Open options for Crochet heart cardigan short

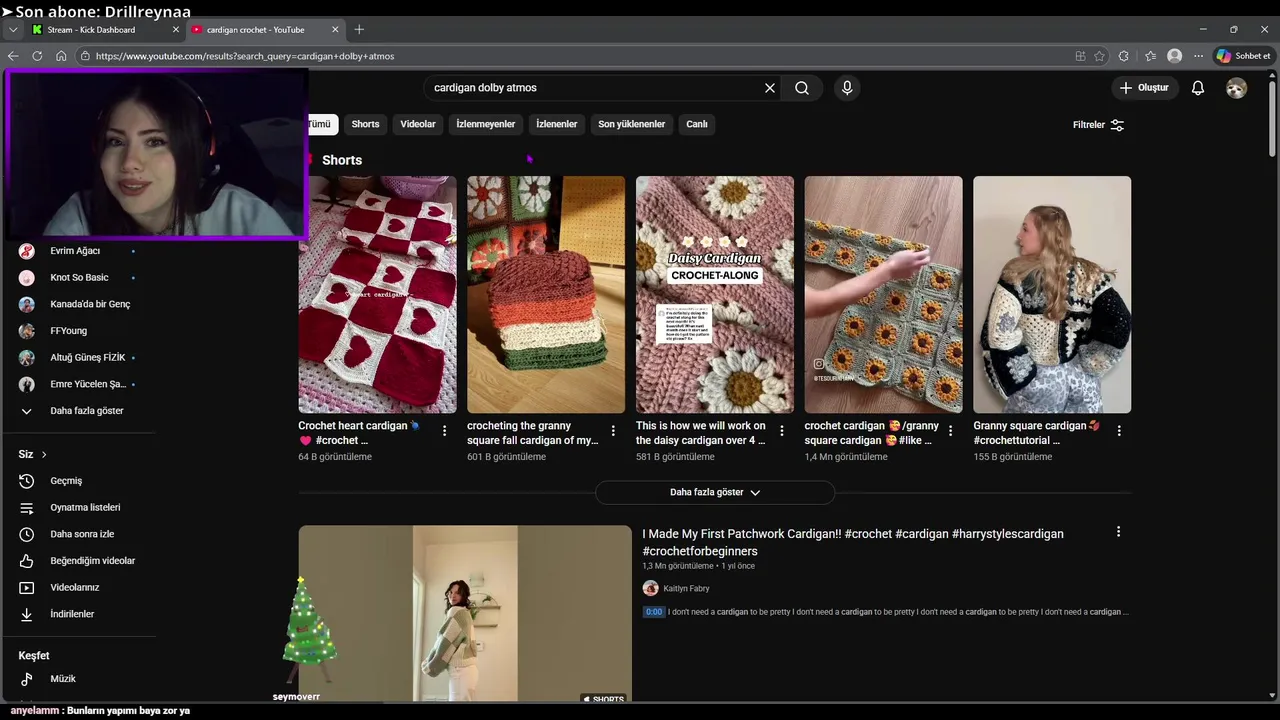pyautogui.click(x=445, y=431)
